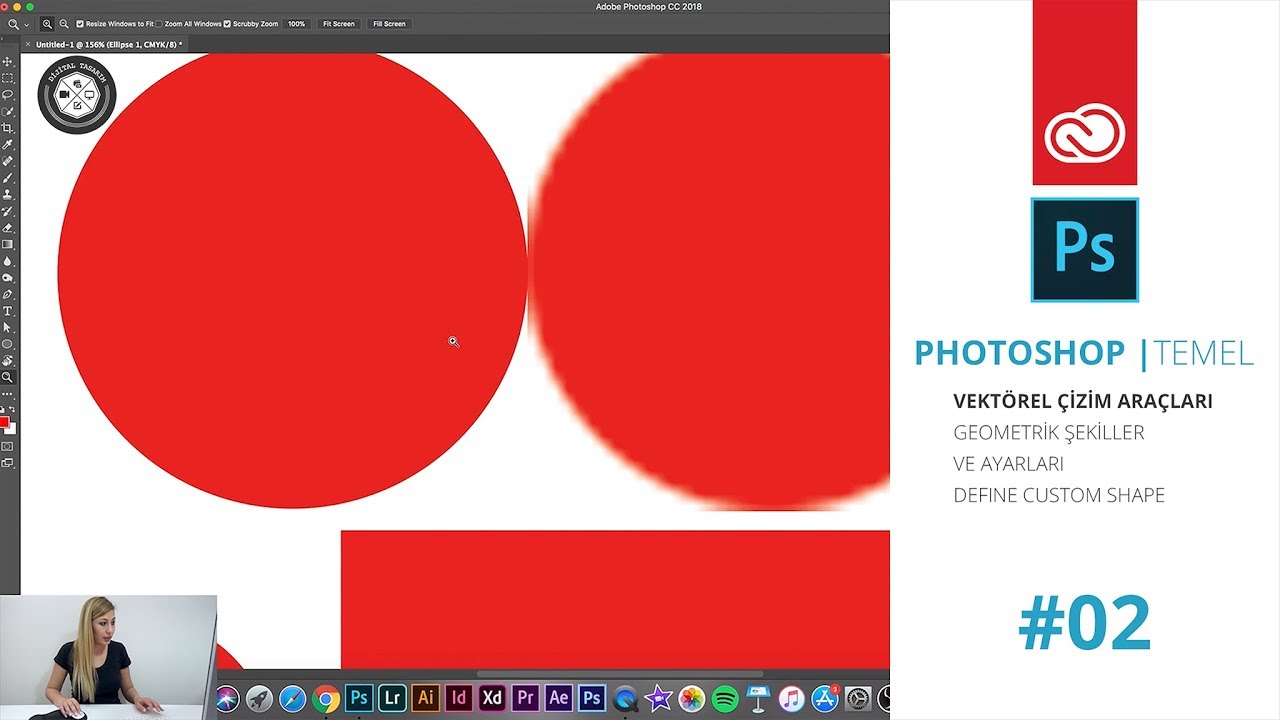Open Spotify from the dock
Image resolution: width=1280 pixels, height=720 pixels.
click(x=725, y=698)
